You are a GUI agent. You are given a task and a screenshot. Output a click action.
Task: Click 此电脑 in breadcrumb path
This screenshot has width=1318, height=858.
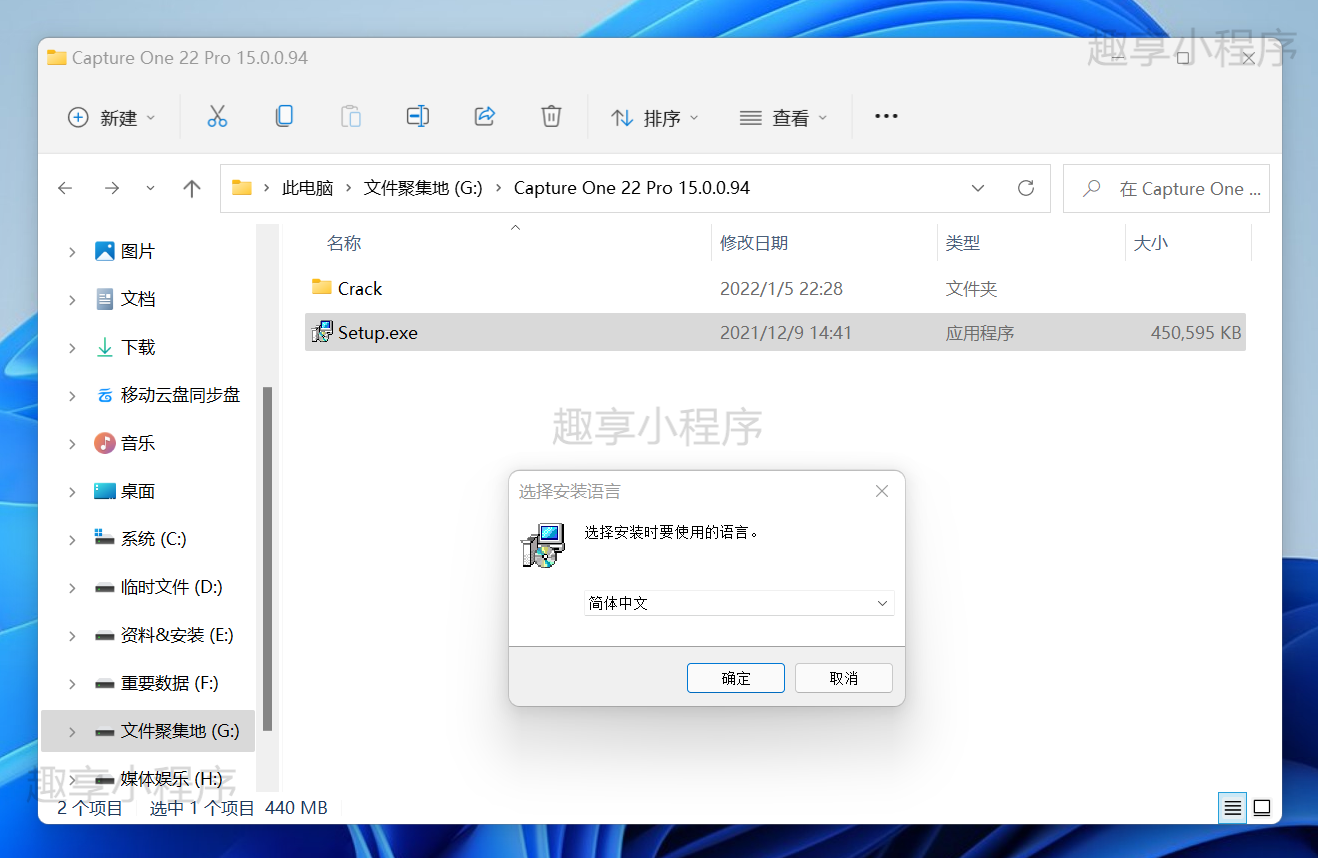pyautogui.click(x=307, y=188)
